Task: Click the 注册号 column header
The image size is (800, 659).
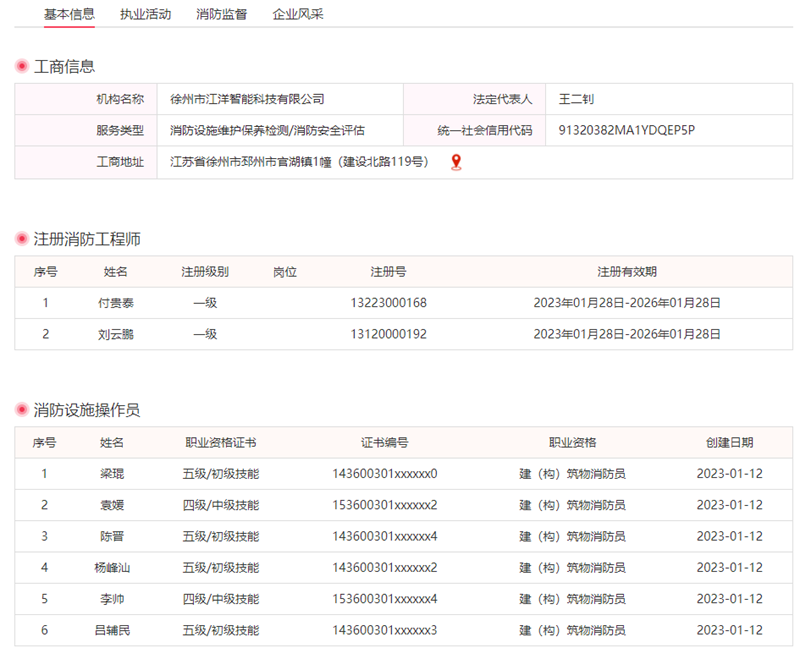Action: (388, 272)
